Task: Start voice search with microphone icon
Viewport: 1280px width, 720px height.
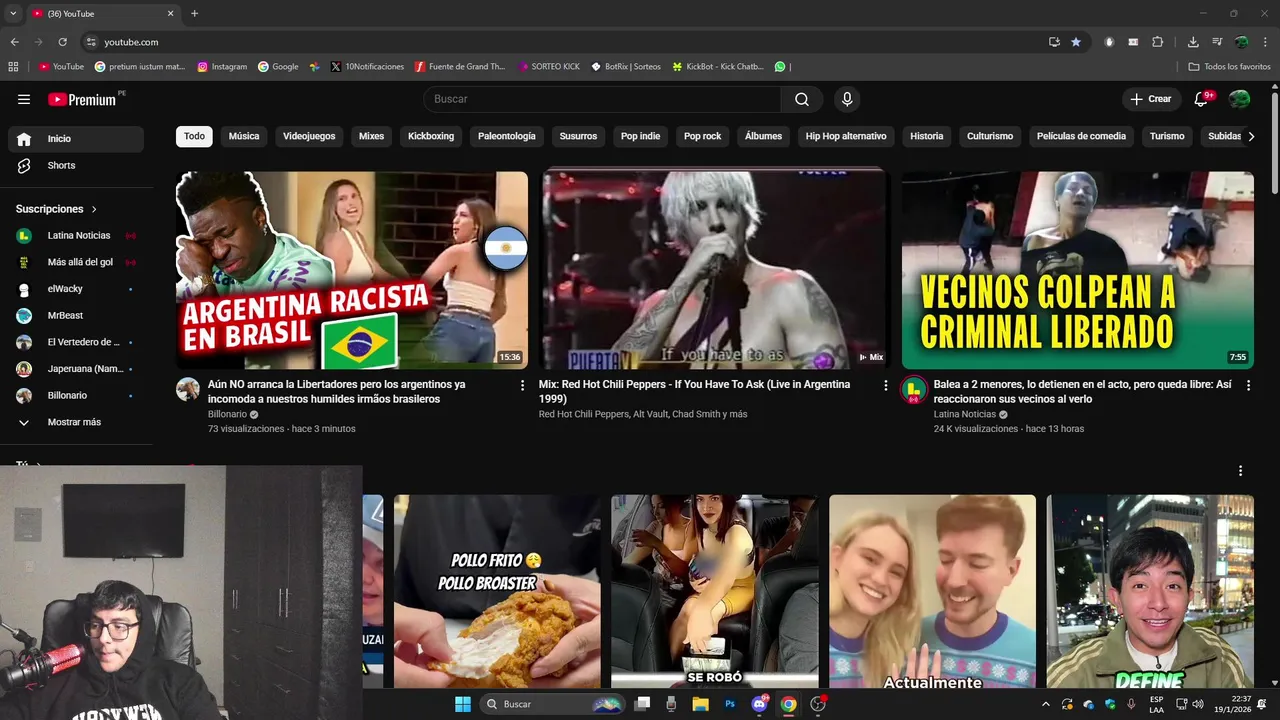Action: click(847, 99)
